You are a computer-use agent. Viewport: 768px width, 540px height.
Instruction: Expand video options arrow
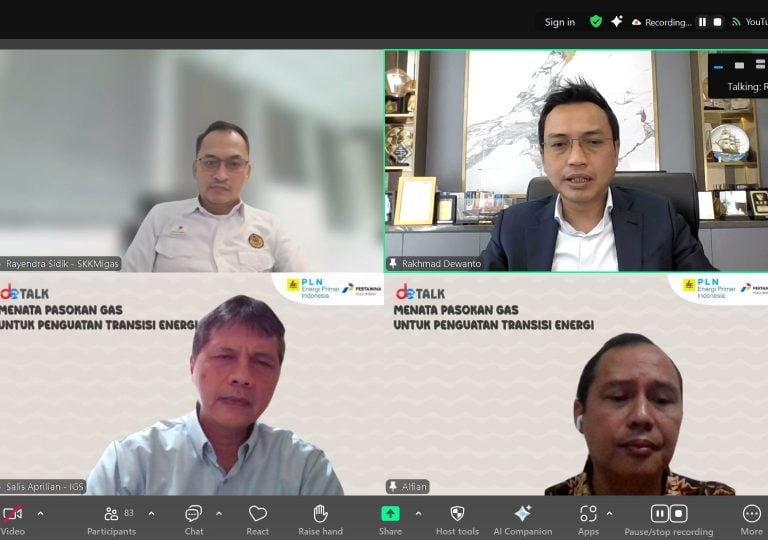pyautogui.click(x=41, y=514)
